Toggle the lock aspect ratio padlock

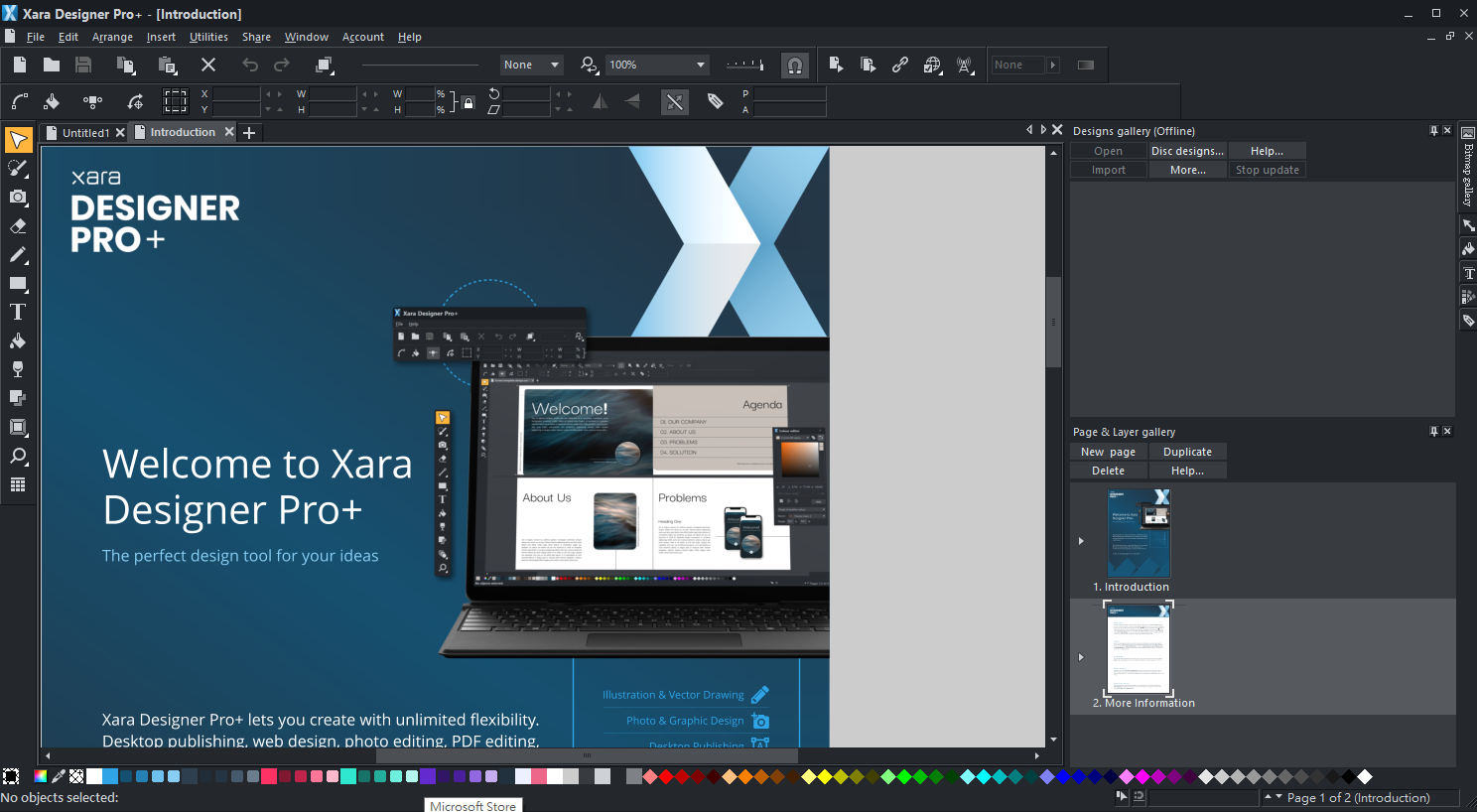tap(469, 102)
